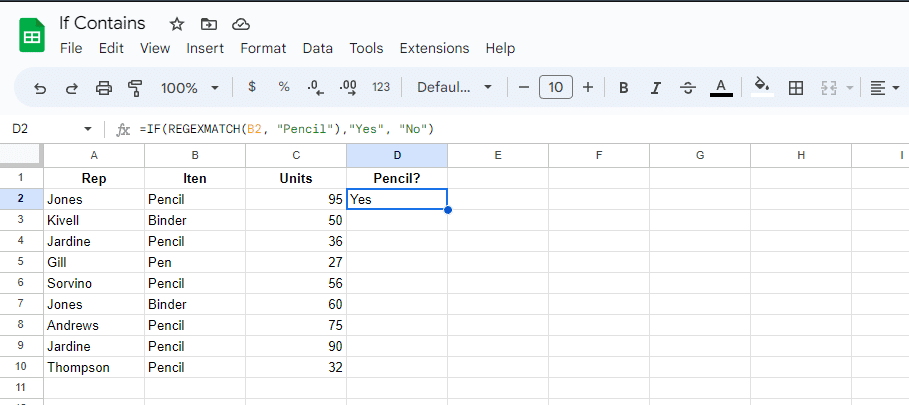Screen dimensions: 909x405
Task: Open the 100% zoom dropdown
Action: (x=189, y=88)
